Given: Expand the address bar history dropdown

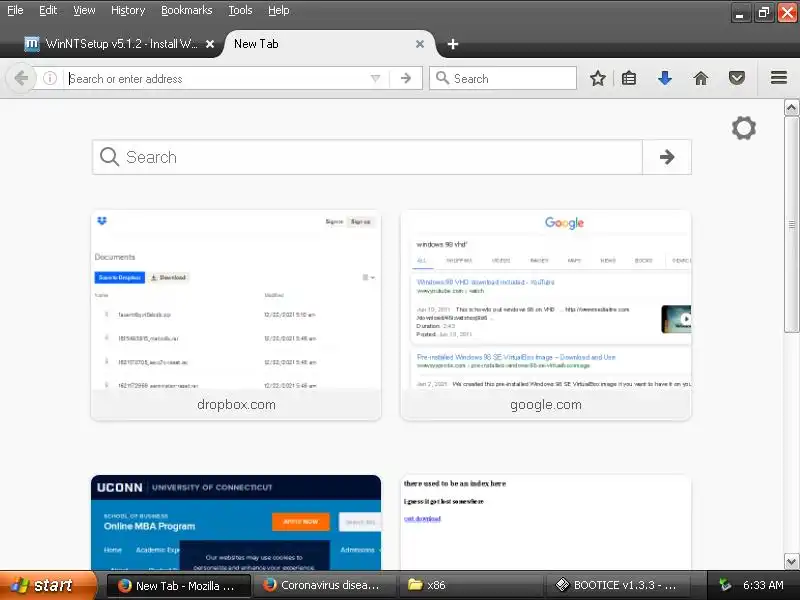Looking at the screenshot, I should (376, 79).
